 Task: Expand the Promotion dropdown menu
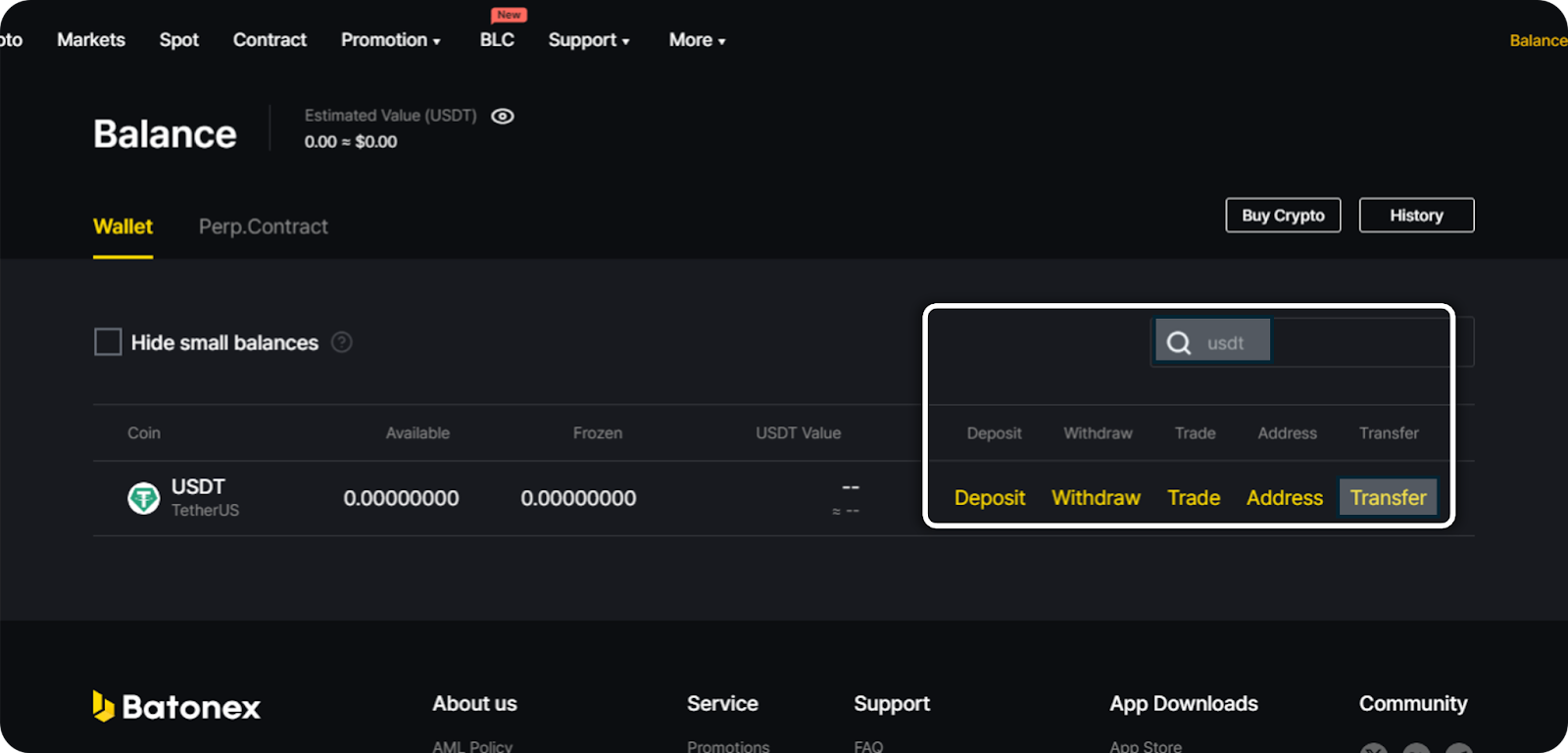(391, 40)
